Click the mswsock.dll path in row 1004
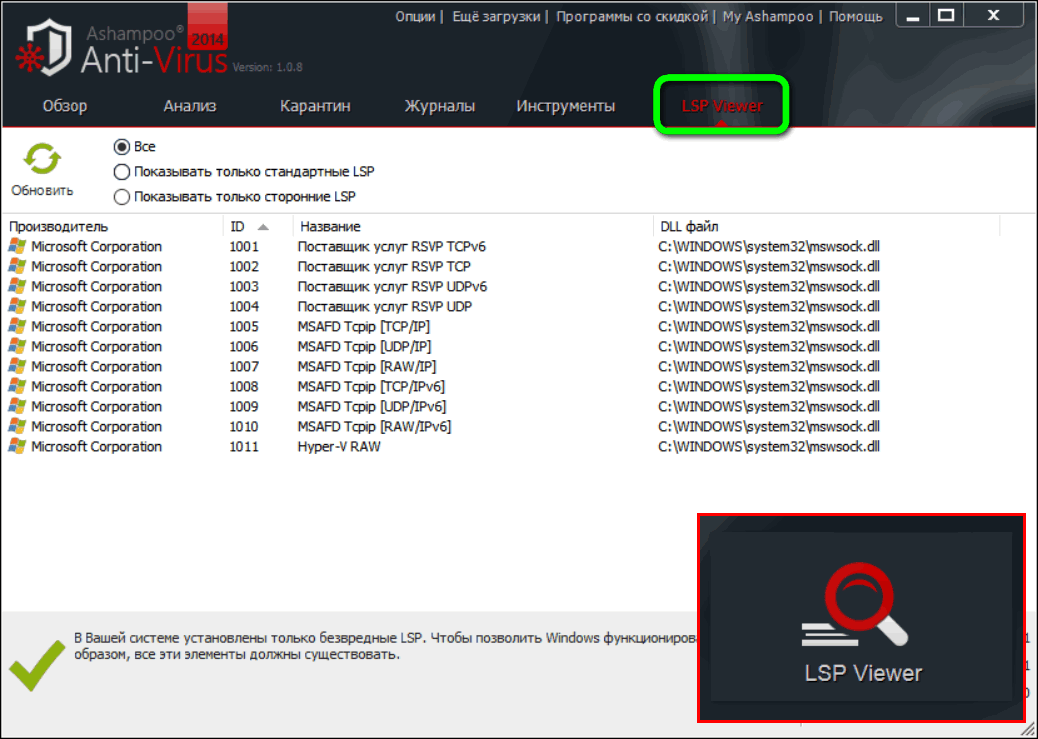 point(769,307)
